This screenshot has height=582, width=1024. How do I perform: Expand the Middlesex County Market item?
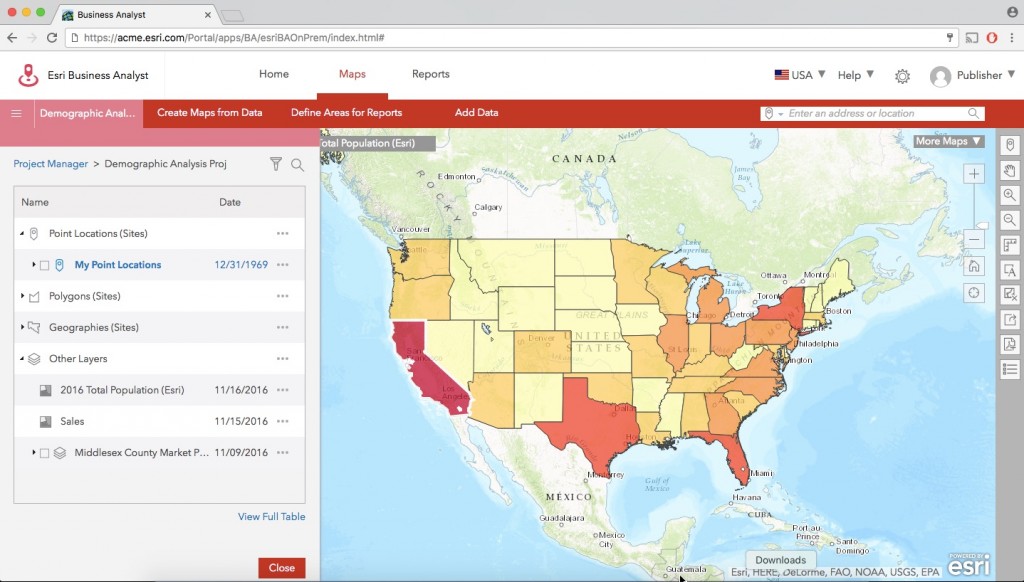pos(33,452)
